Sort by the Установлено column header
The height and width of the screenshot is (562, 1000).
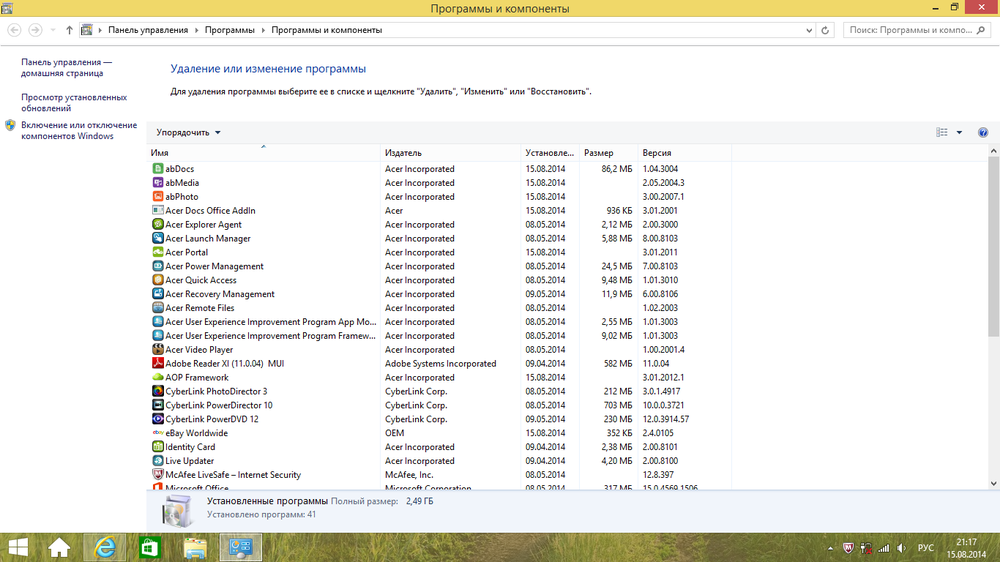(x=550, y=153)
